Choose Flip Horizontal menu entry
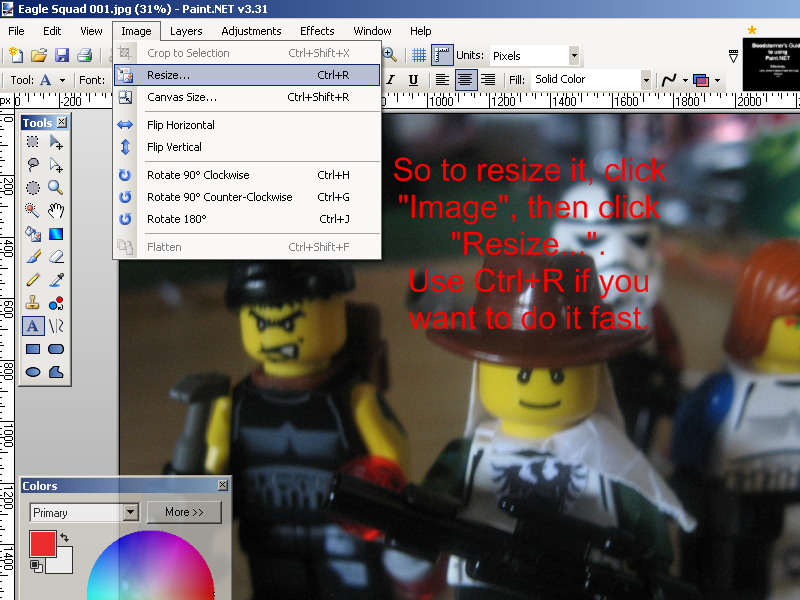 [247, 125]
